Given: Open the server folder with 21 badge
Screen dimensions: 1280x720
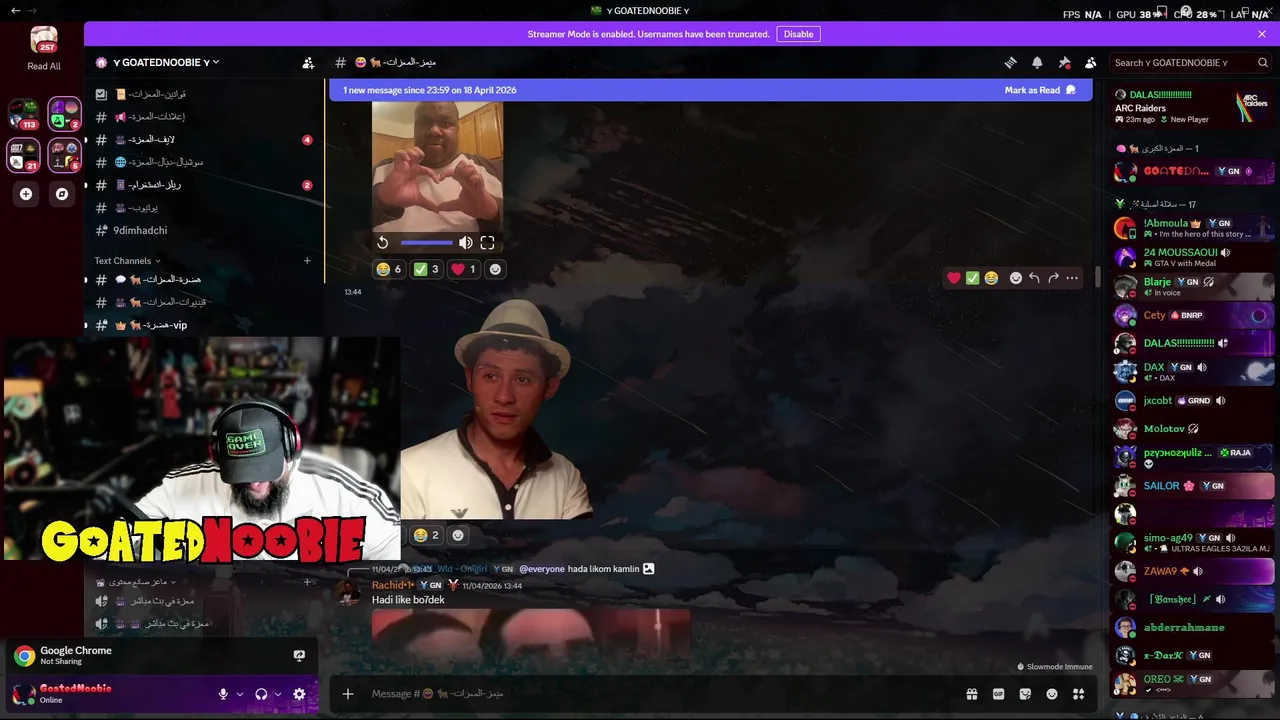Looking at the screenshot, I should 24,155.
